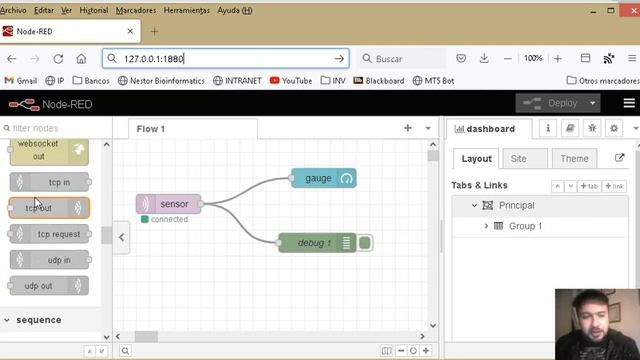Open the Node-RED info sidebar tab
Viewport: 640px width, 360px height.
(x=548, y=129)
